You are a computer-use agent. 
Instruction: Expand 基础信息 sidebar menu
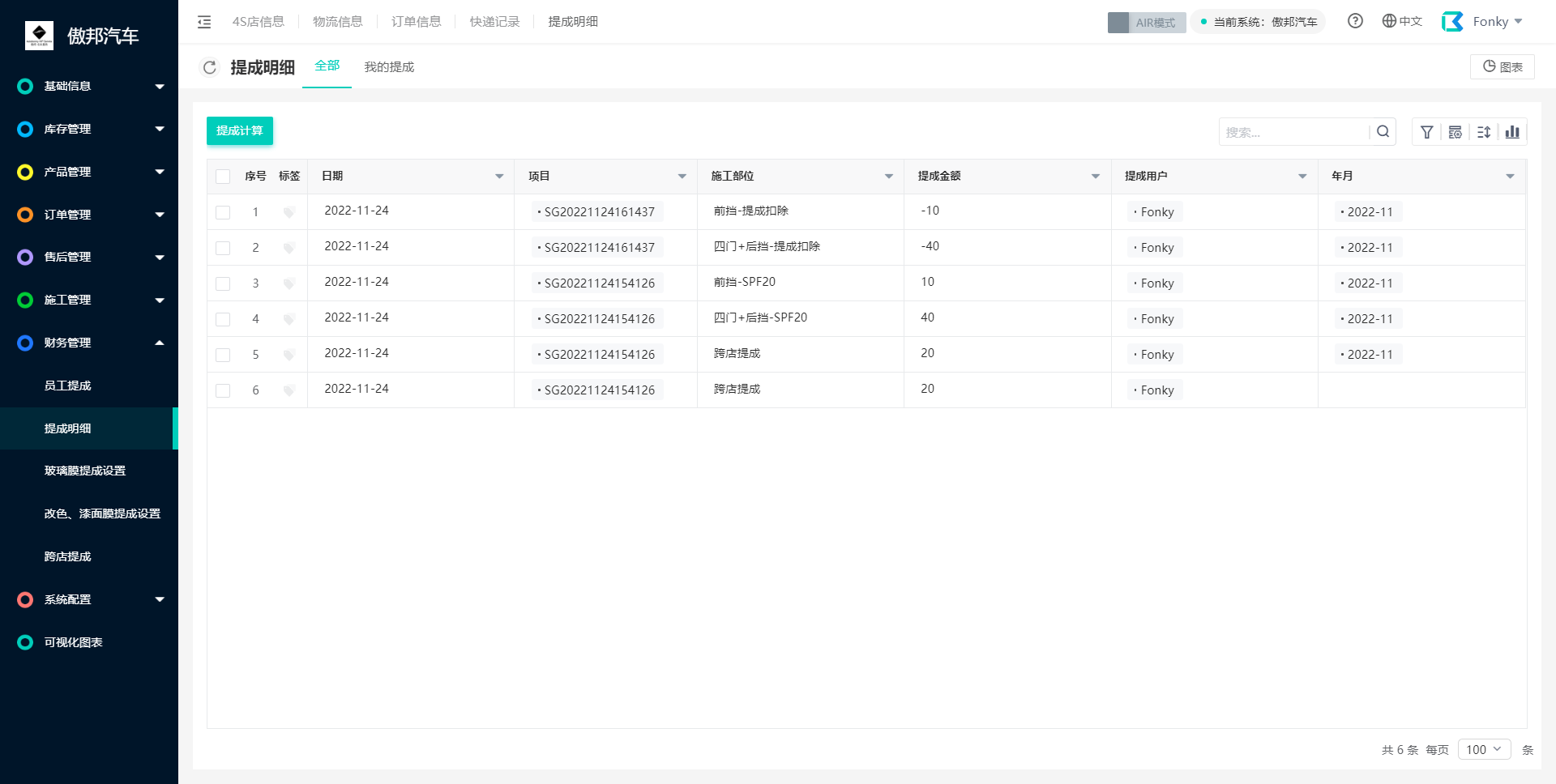[x=89, y=86]
